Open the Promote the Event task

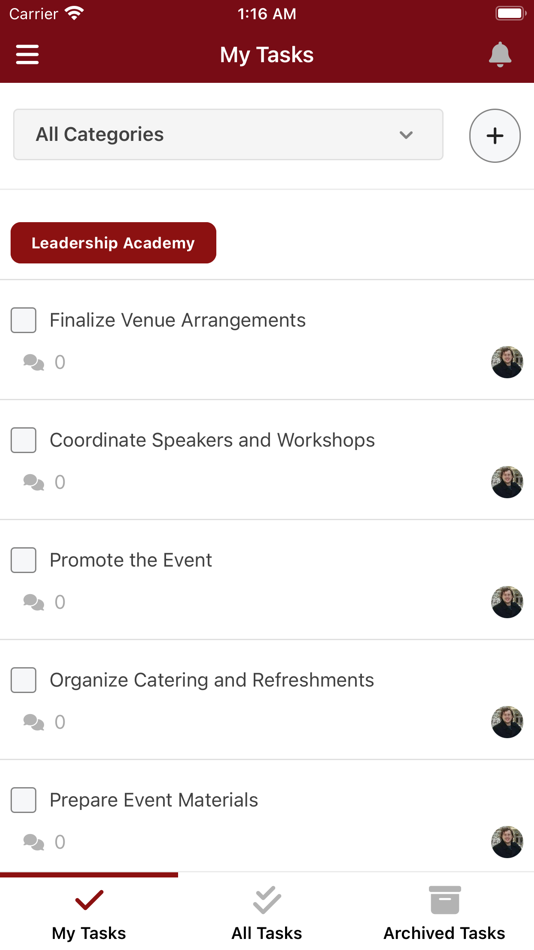coord(131,560)
